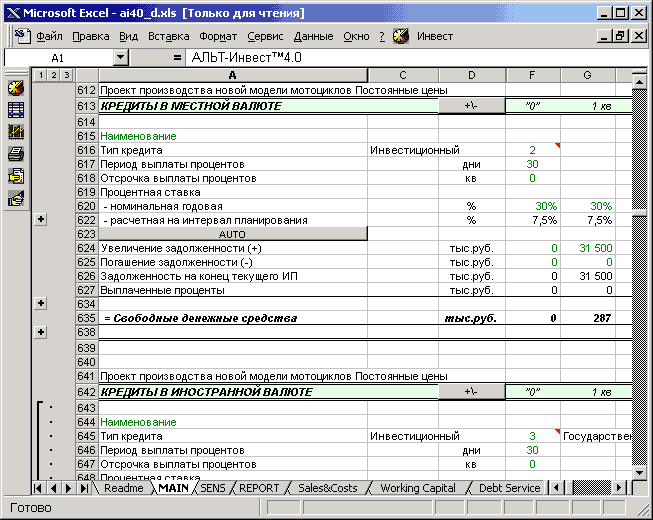Click the palette-and-brush icon in left toolbar

pos(16,88)
